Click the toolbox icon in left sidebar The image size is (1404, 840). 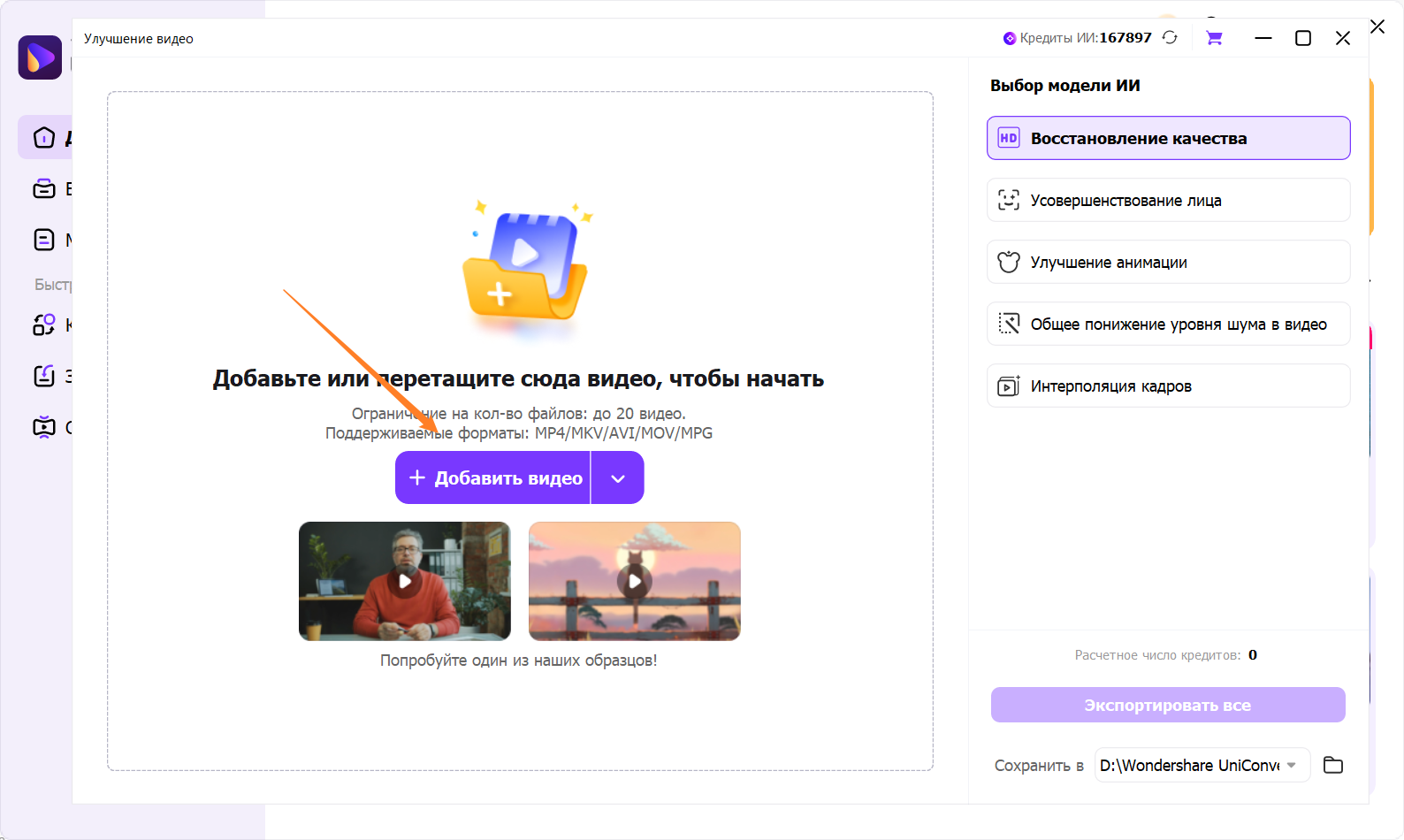click(x=44, y=189)
